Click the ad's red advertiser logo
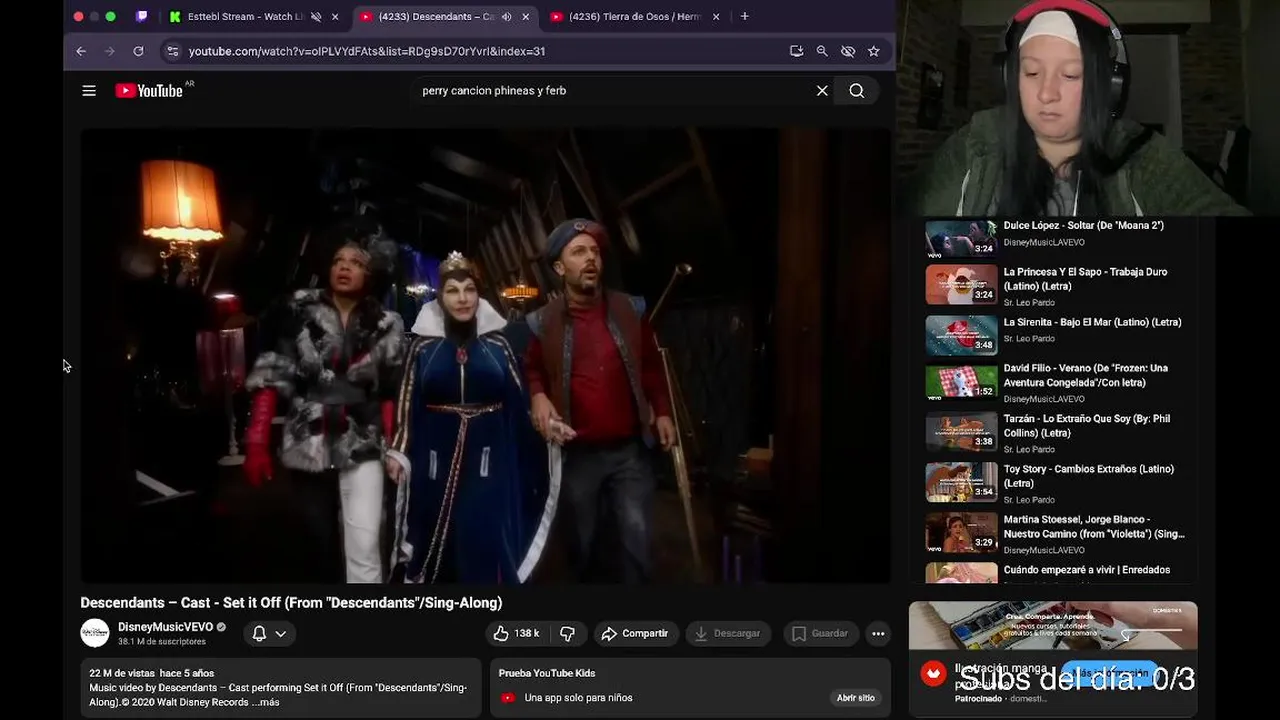The width and height of the screenshot is (1280, 720). click(933, 674)
